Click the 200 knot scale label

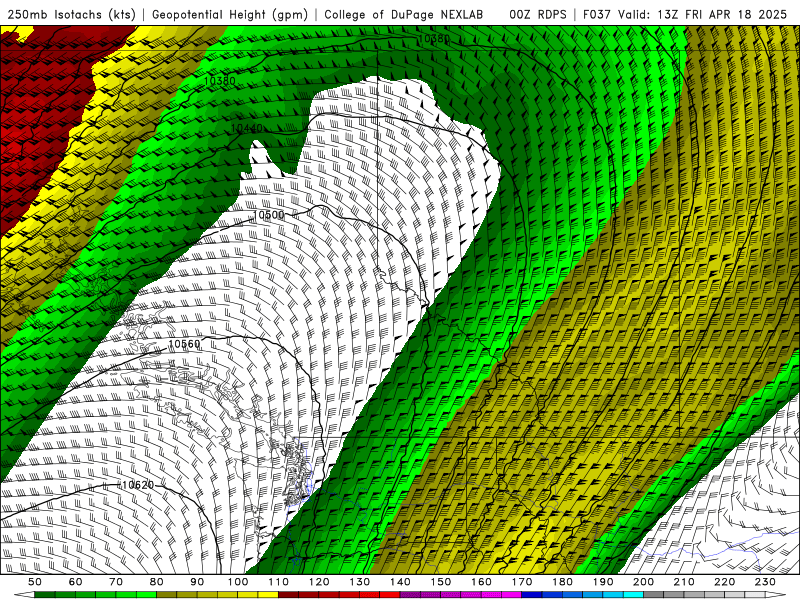(x=643, y=582)
